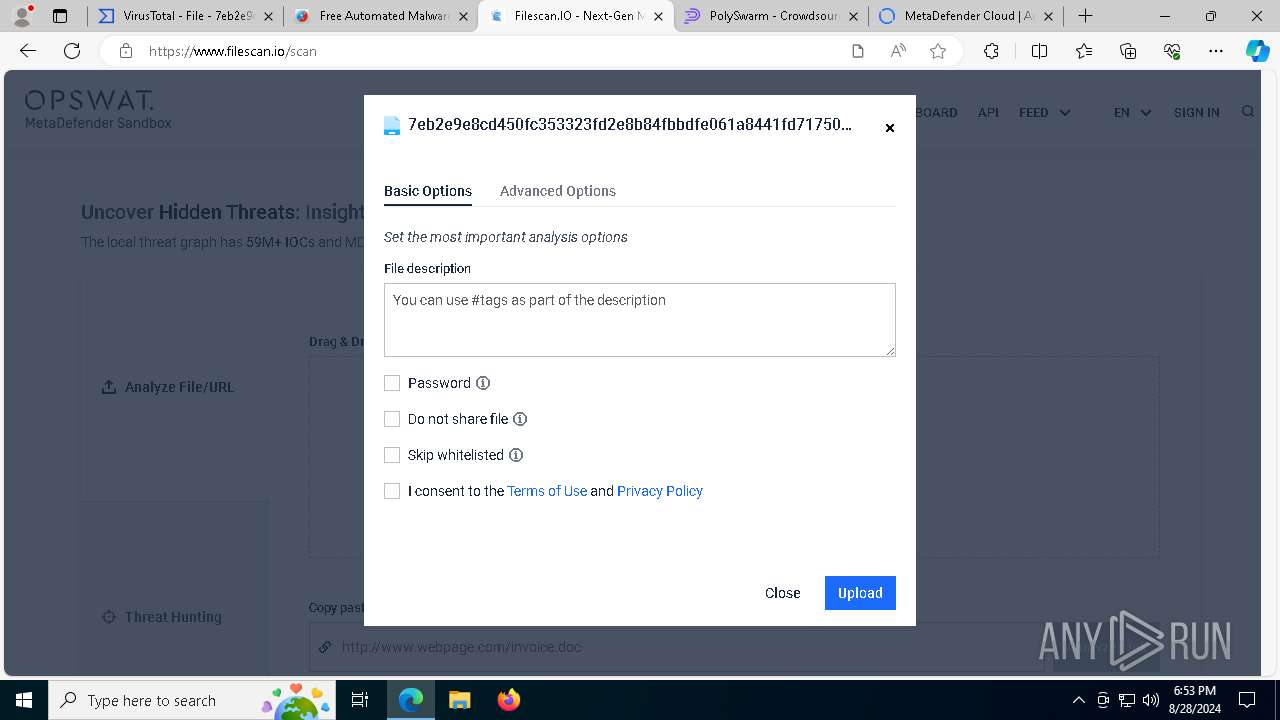Viewport: 1280px width, 720px height.
Task: Add page to favorites with the star icon
Action: tap(938, 51)
